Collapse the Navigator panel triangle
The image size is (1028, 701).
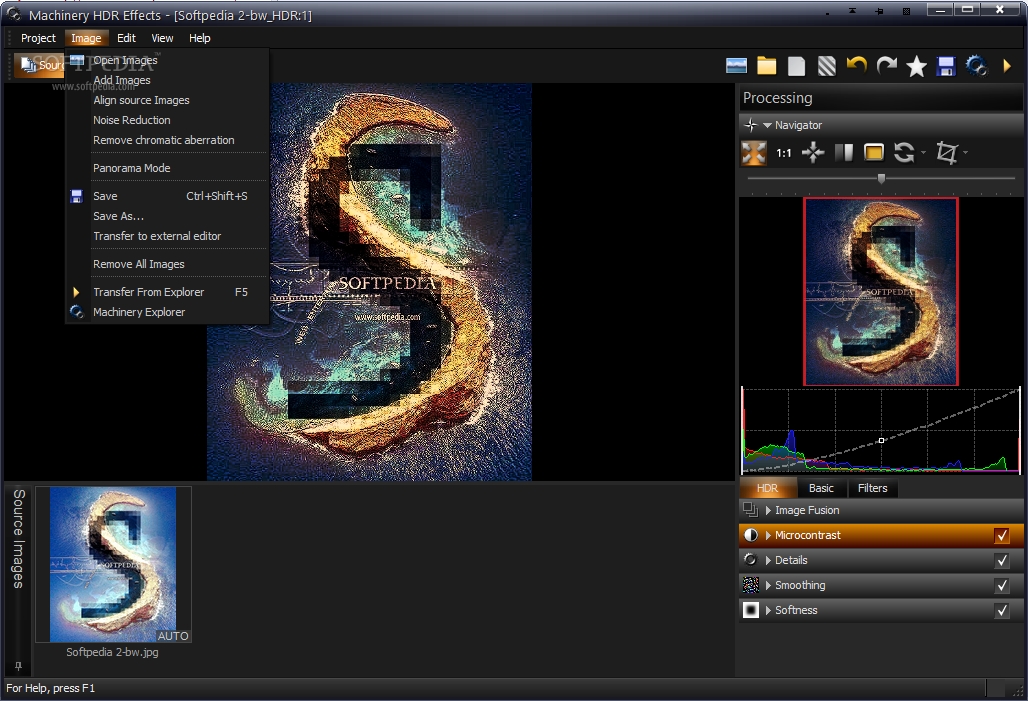click(x=767, y=125)
